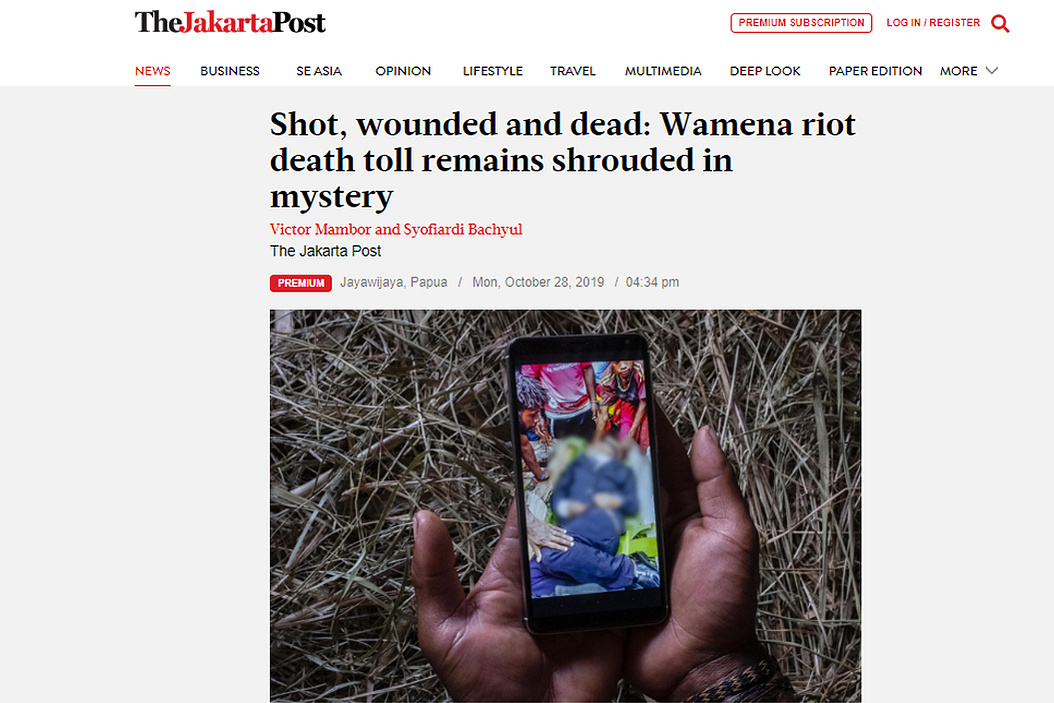This screenshot has width=1054, height=703.
Task: Open author link Victor Mambor and Syofiardi Bachyul
Action: (396, 229)
